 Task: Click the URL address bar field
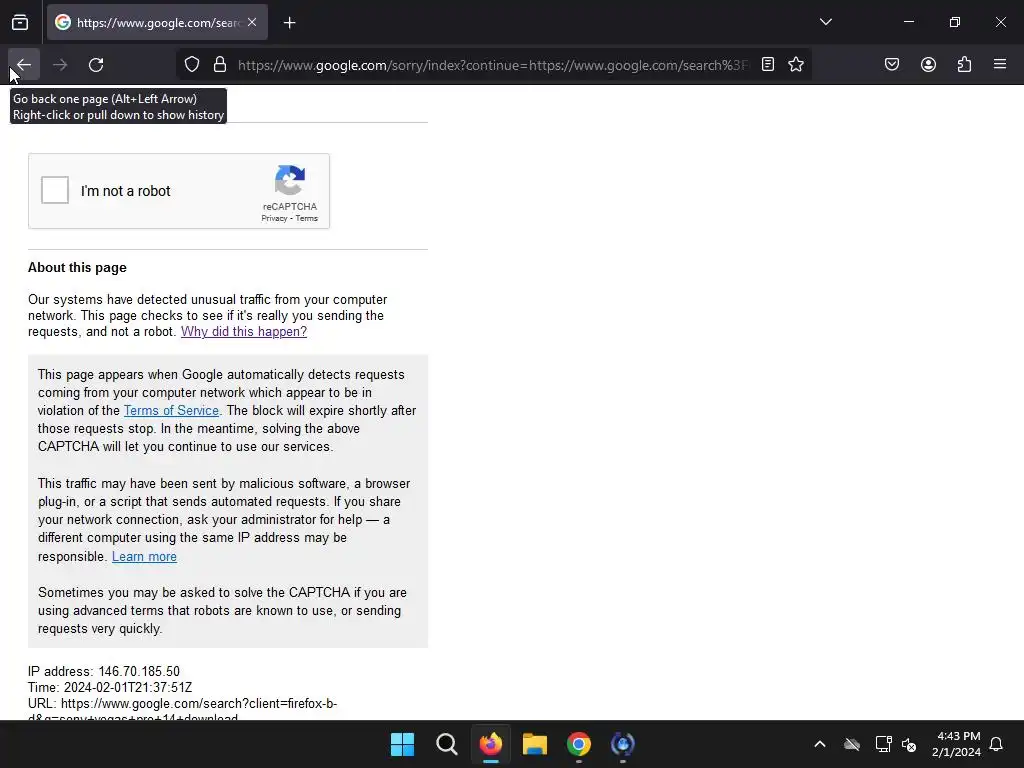493,65
